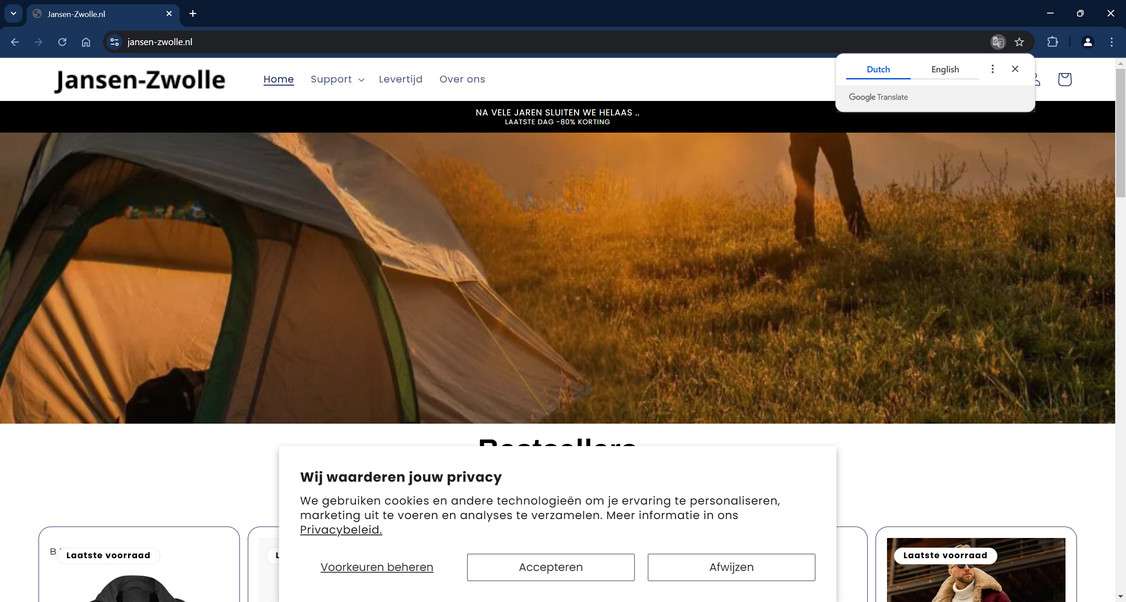Select the Dutch language tab
This screenshot has width=1126, height=602.
point(878,70)
